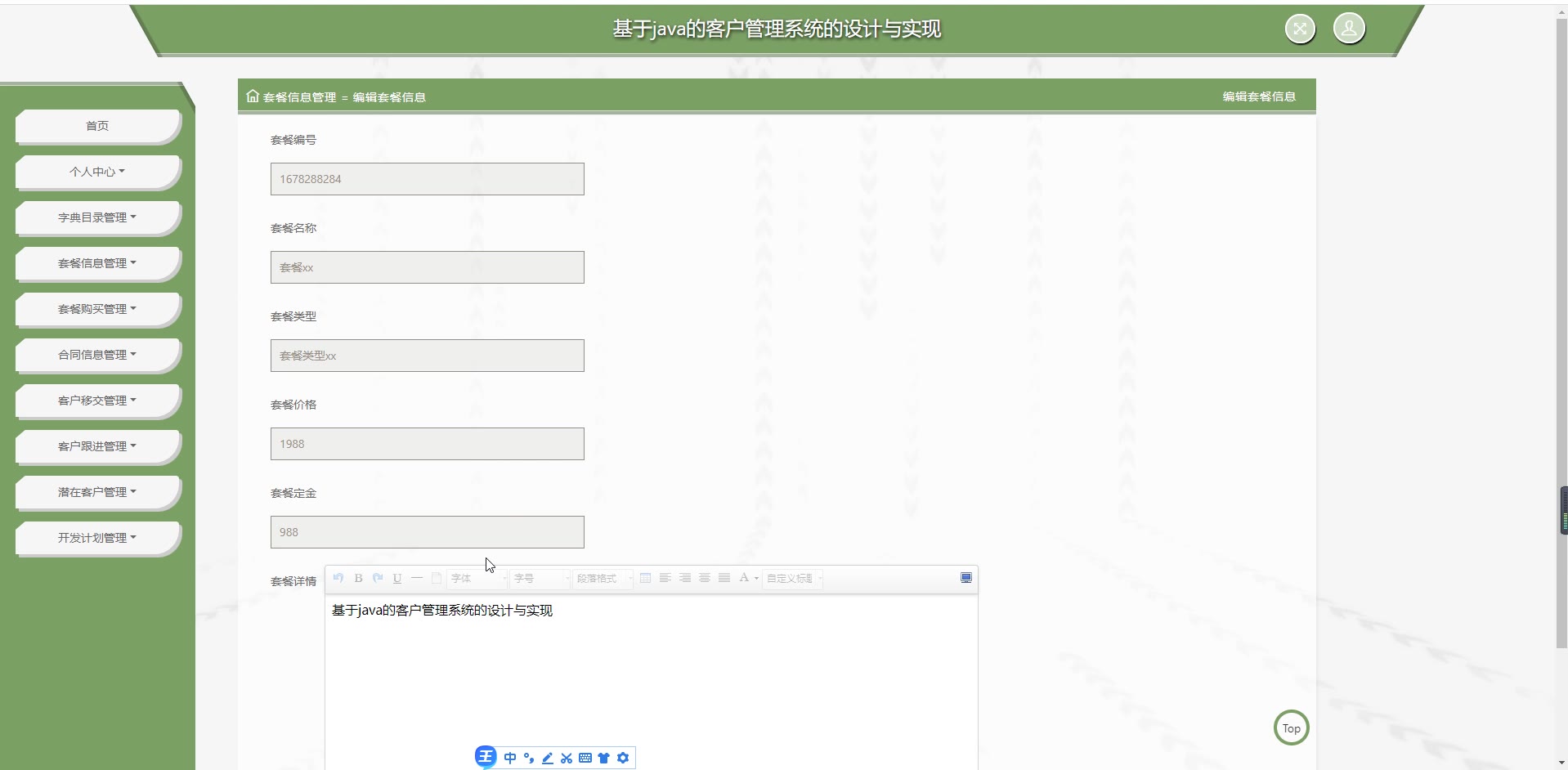Expand the 个人中心 sidebar menu
The width and height of the screenshot is (1568, 770).
(97, 172)
